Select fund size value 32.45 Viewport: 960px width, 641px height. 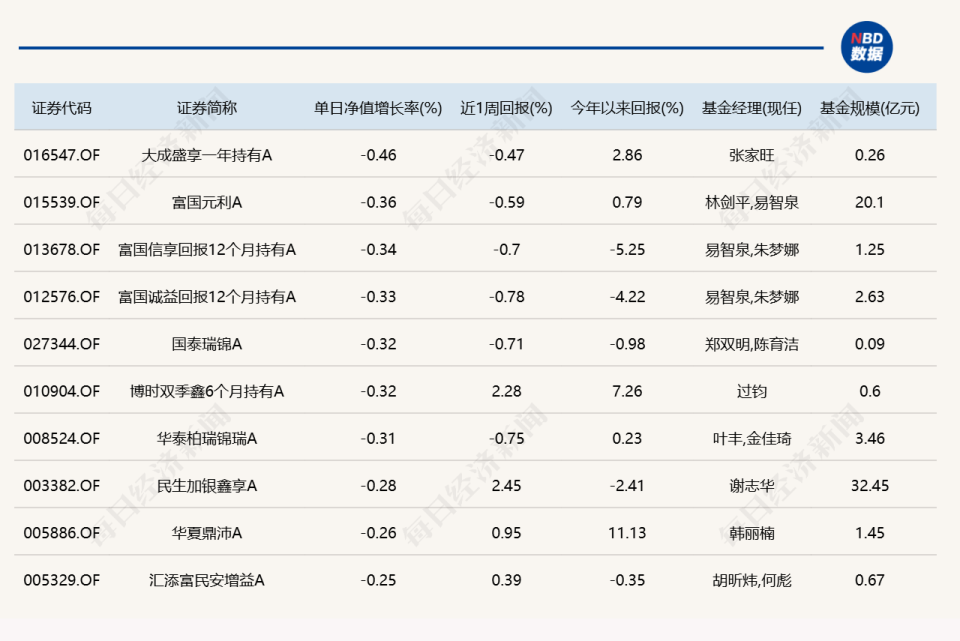coord(869,485)
